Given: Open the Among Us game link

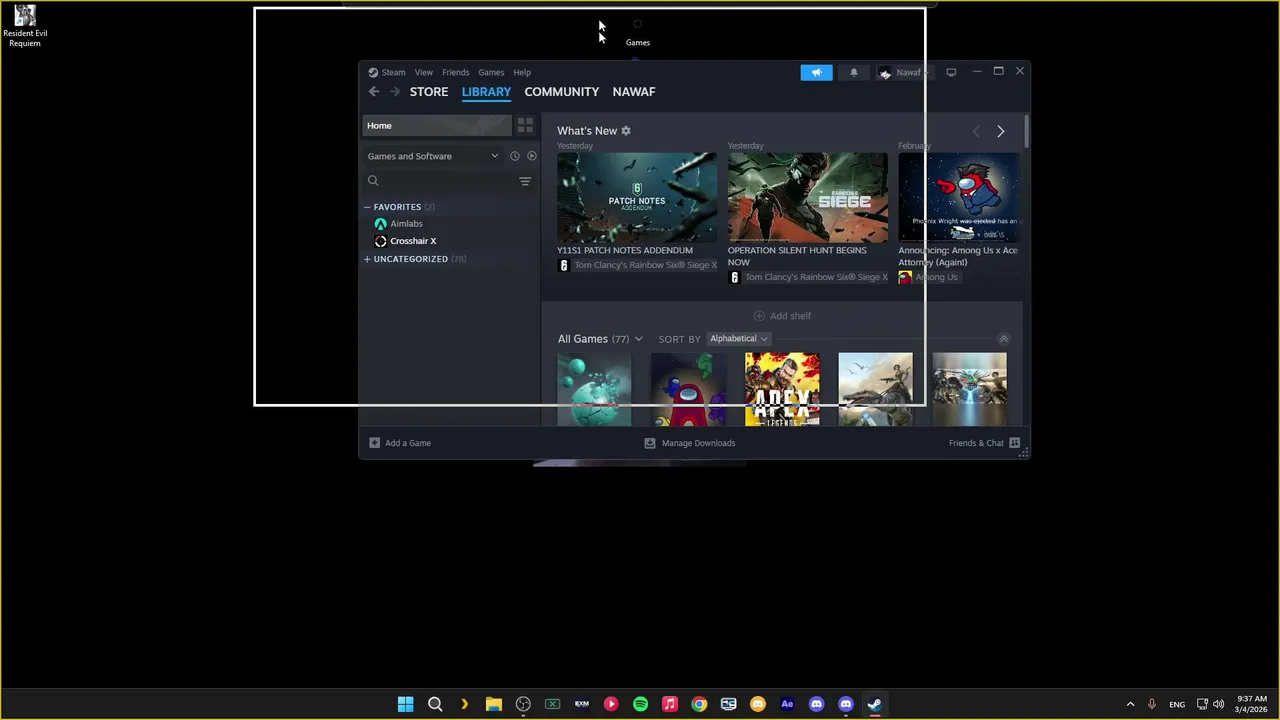Looking at the screenshot, I should tap(928, 277).
